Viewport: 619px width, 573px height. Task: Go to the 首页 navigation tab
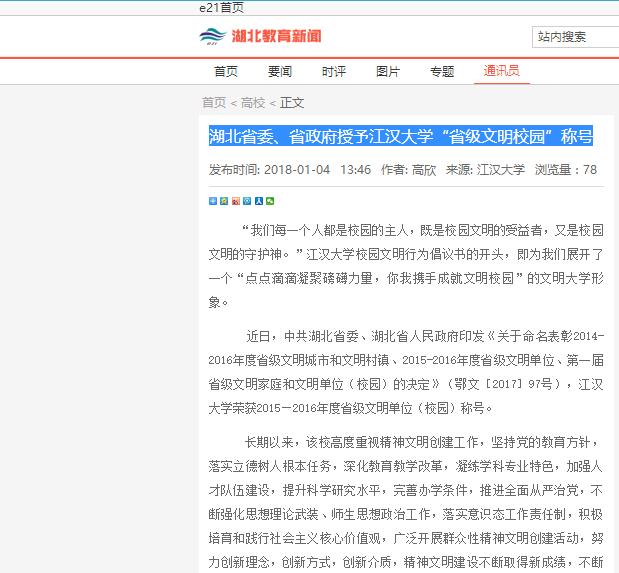pos(226,71)
